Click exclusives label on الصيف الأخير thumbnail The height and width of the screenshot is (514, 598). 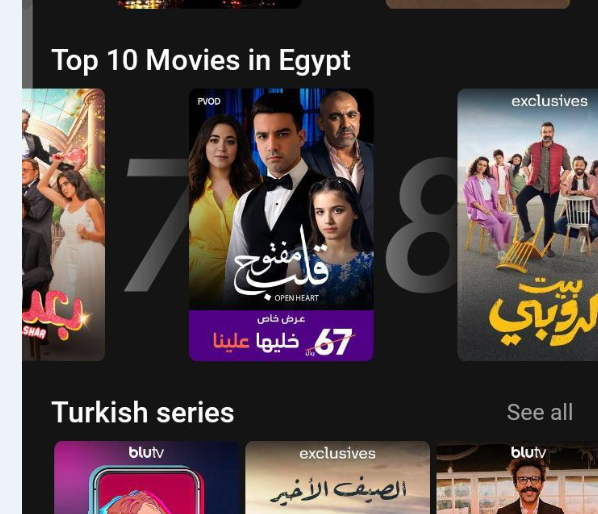(338, 454)
